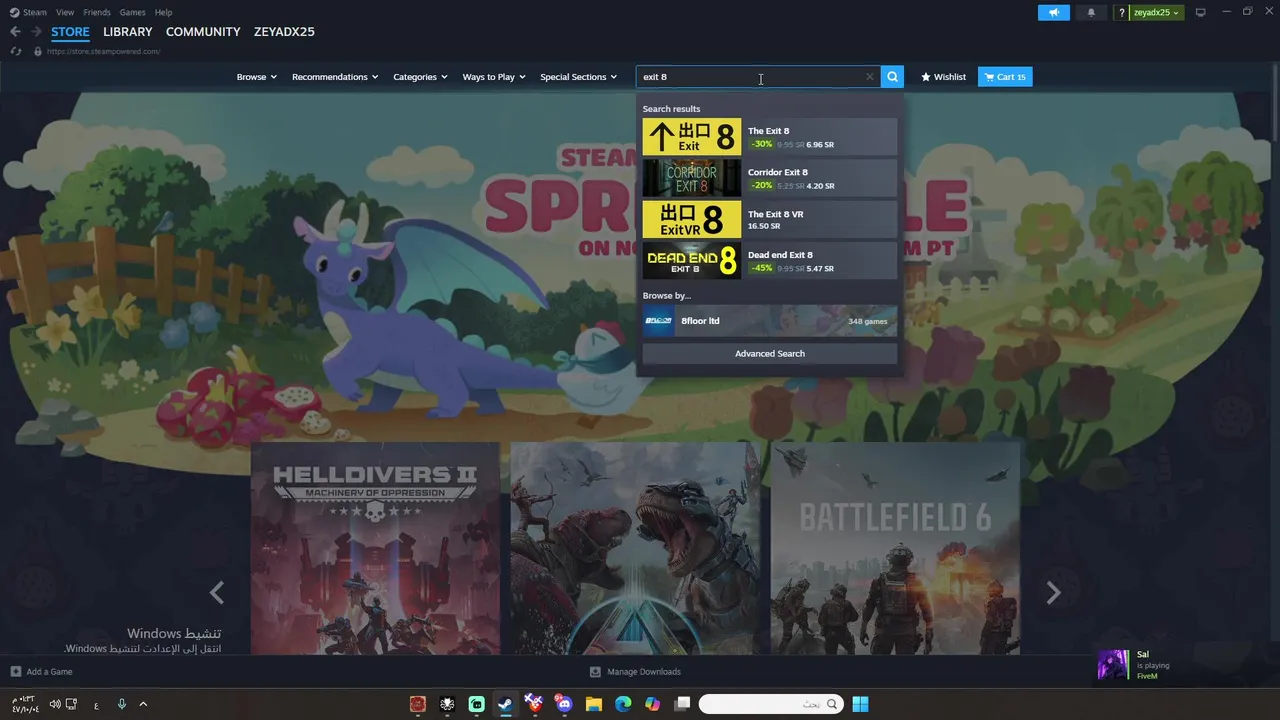1280x720 pixels.
Task: Browse by 8floor ltd publisher
Action: point(770,321)
